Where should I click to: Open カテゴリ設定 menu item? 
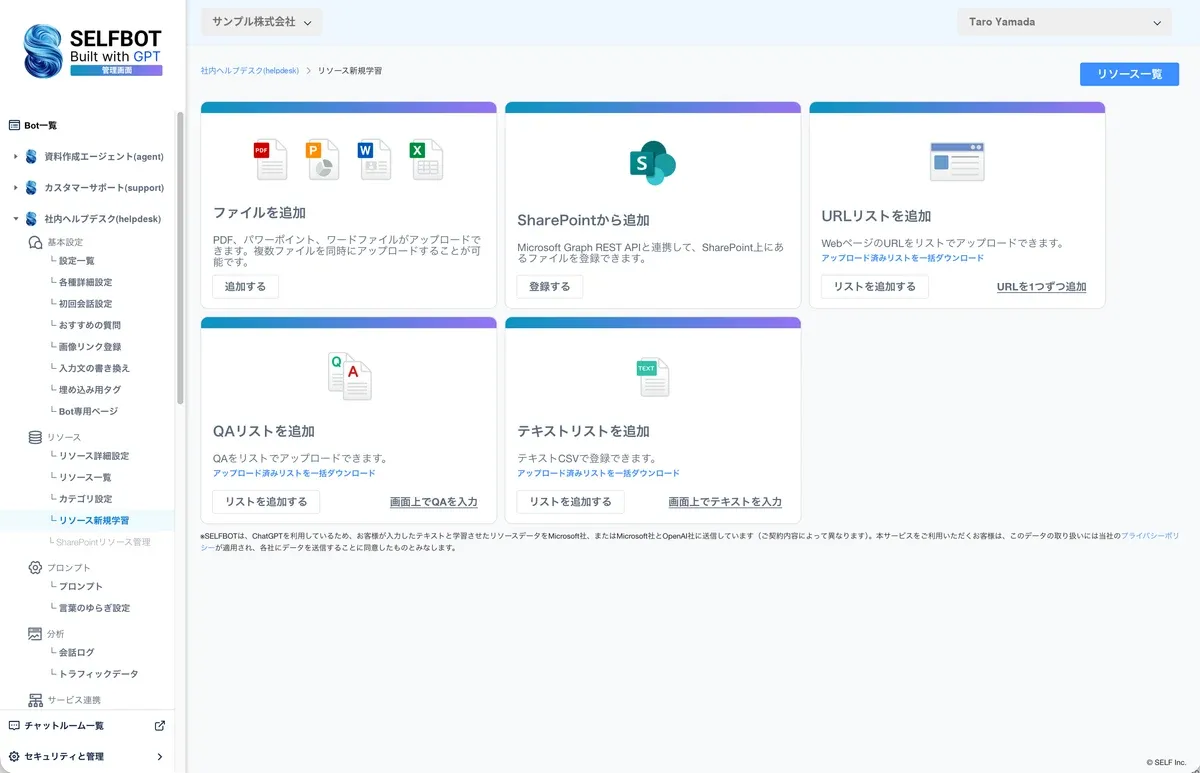(85, 499)
